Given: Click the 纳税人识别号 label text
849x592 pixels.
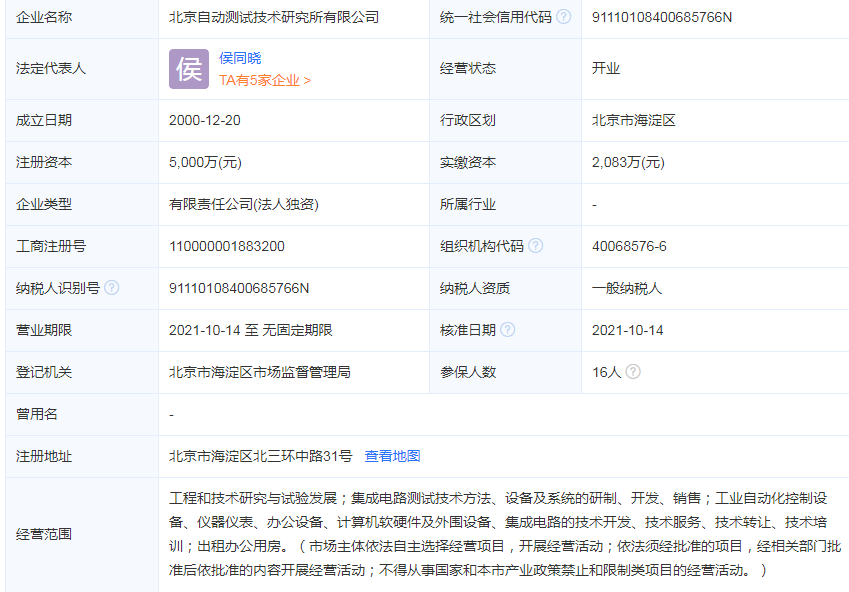Looking at the screenshot, I should [58, 288].
